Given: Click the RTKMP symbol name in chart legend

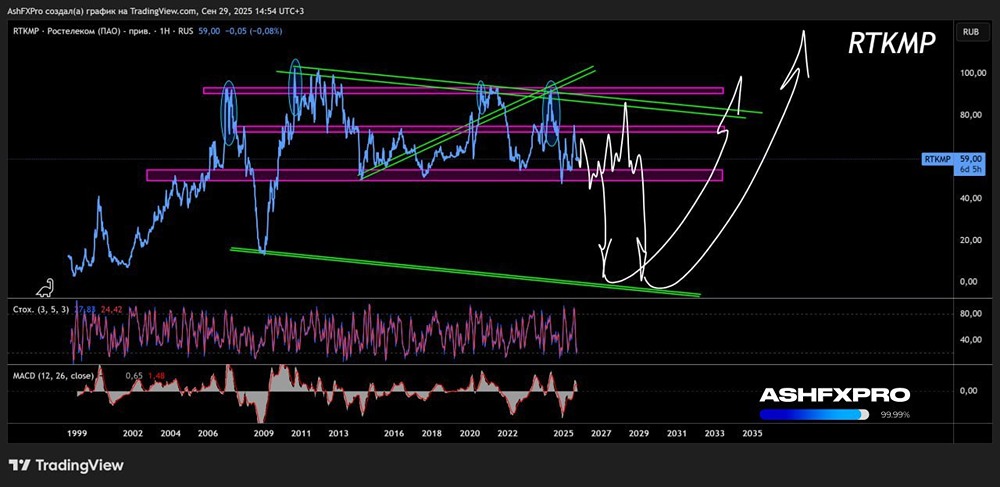Looking at the screenshot, I should tap(26, 31).
